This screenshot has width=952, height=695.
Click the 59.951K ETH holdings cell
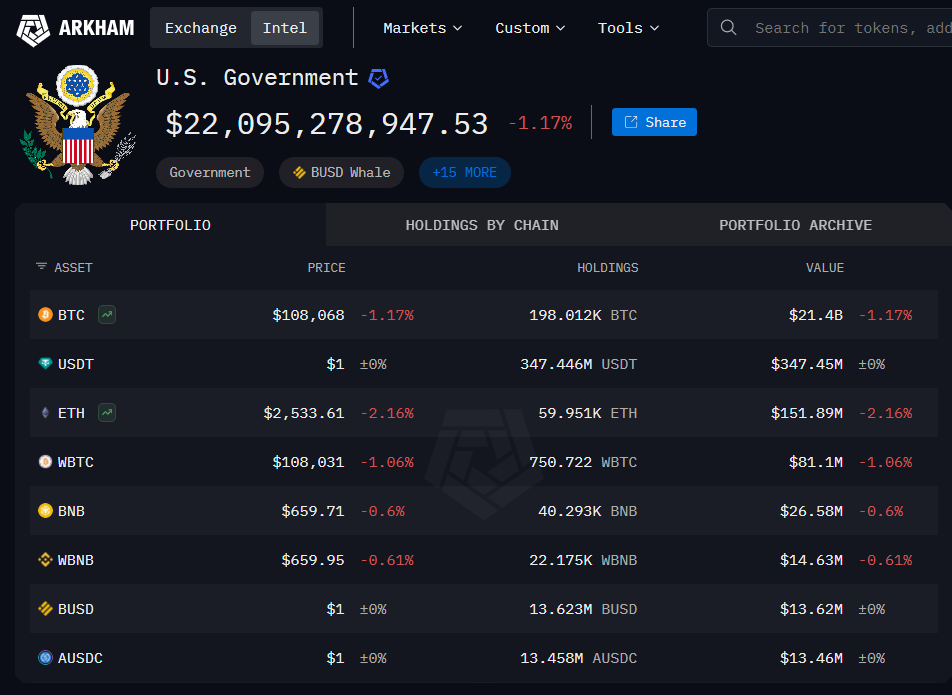pos(588,413)
